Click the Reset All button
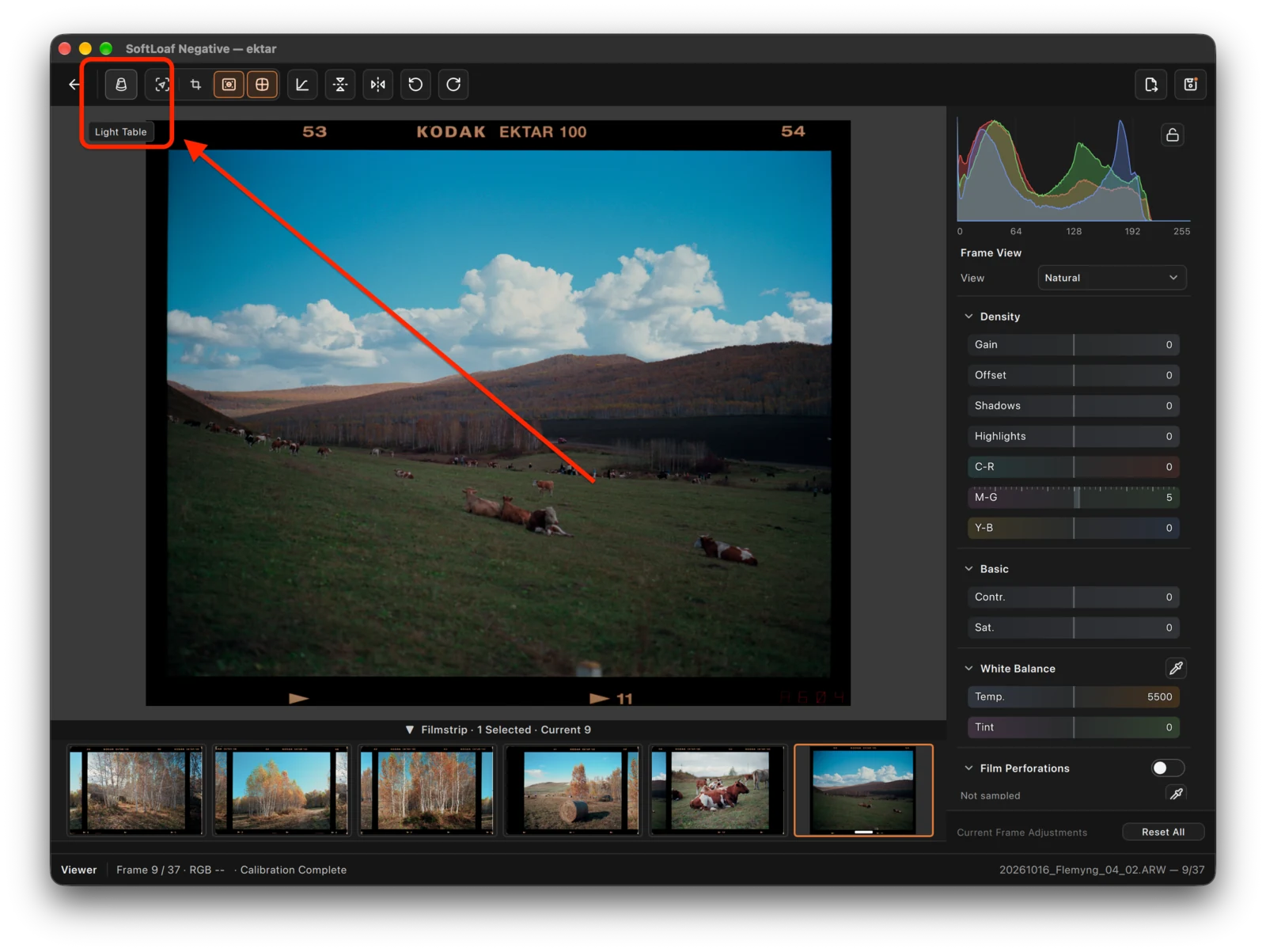The height and width of the screenshot is (952, 1266). click(x=1163, y=833)
